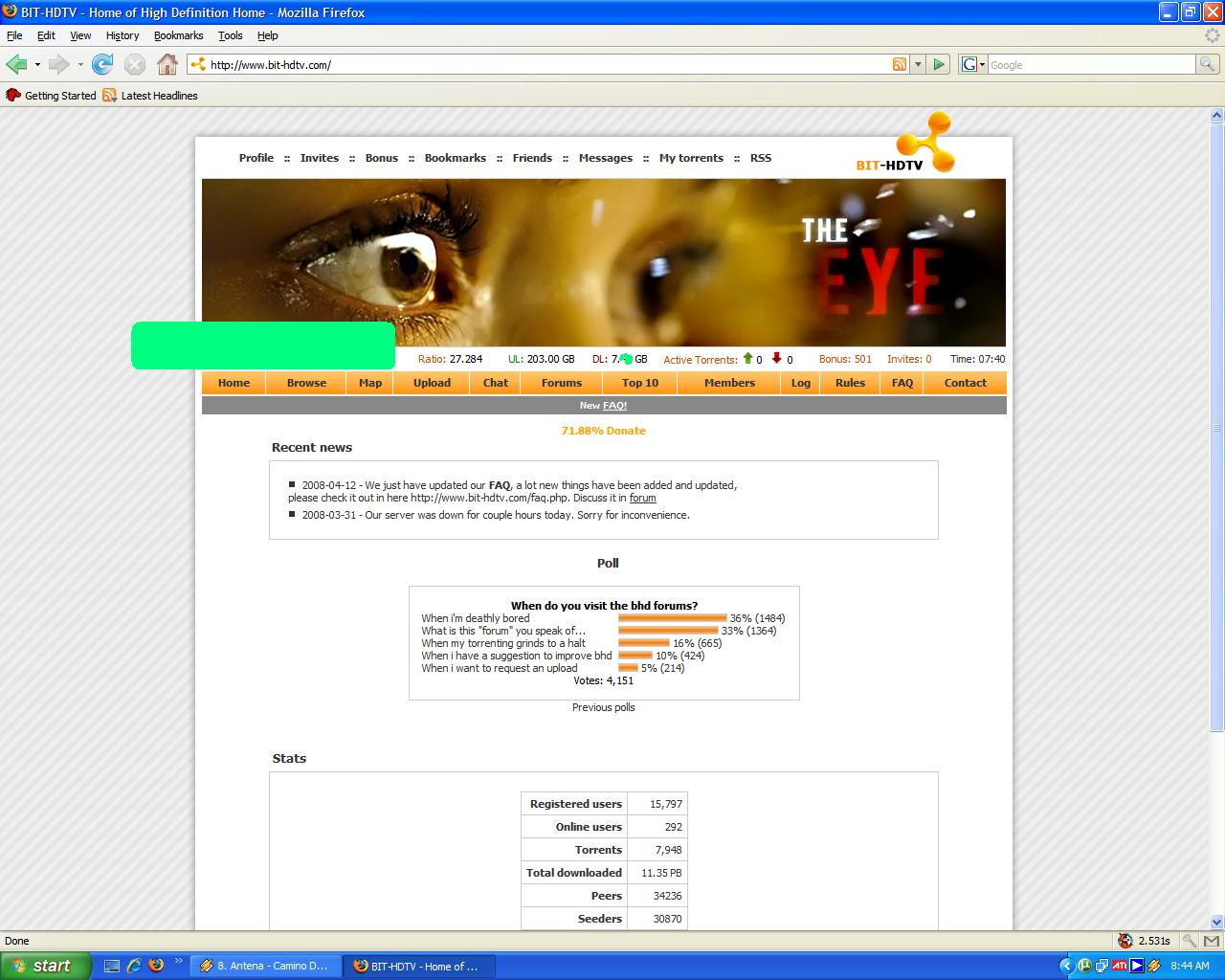Click the network connection tray icon
1225x980 pixels.
1102,966
